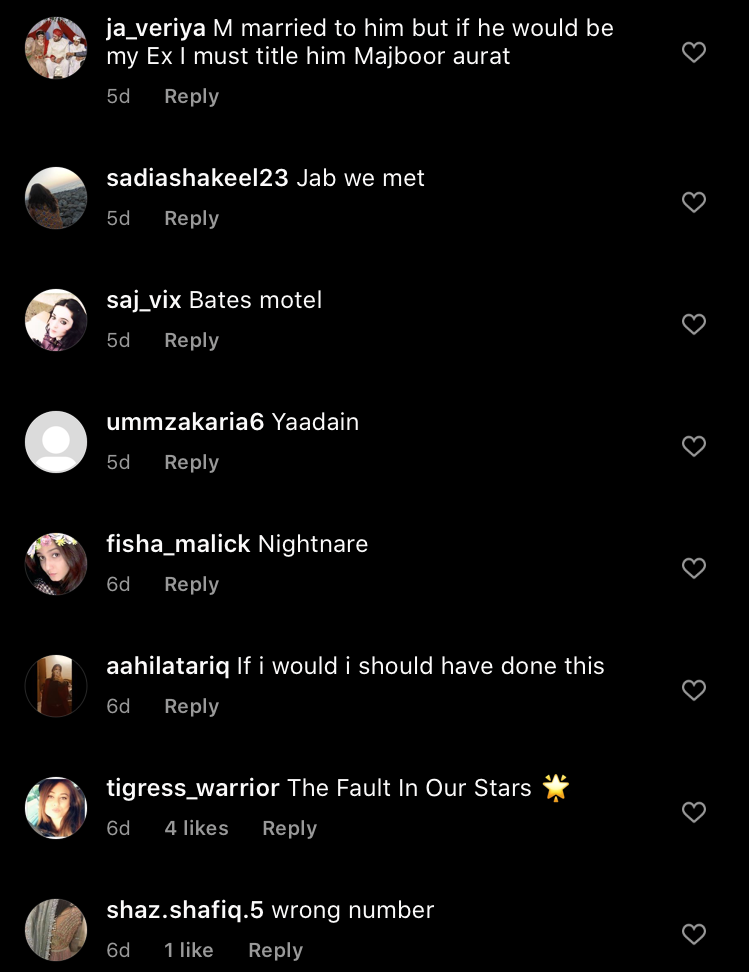749x972 pixels.
Task: Like fisha_malick's Nightnare comment
Action: [x=694, y=568]
